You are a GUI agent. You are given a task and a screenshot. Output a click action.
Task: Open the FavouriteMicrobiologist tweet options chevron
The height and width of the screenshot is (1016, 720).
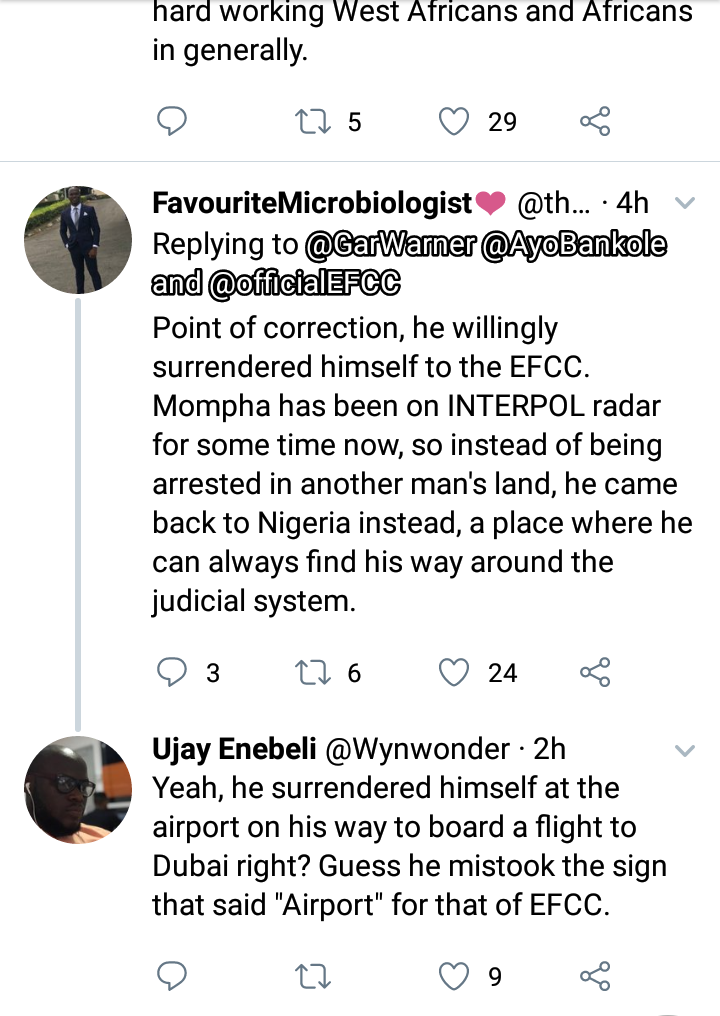pyautogui.click(x=685, y=204)
